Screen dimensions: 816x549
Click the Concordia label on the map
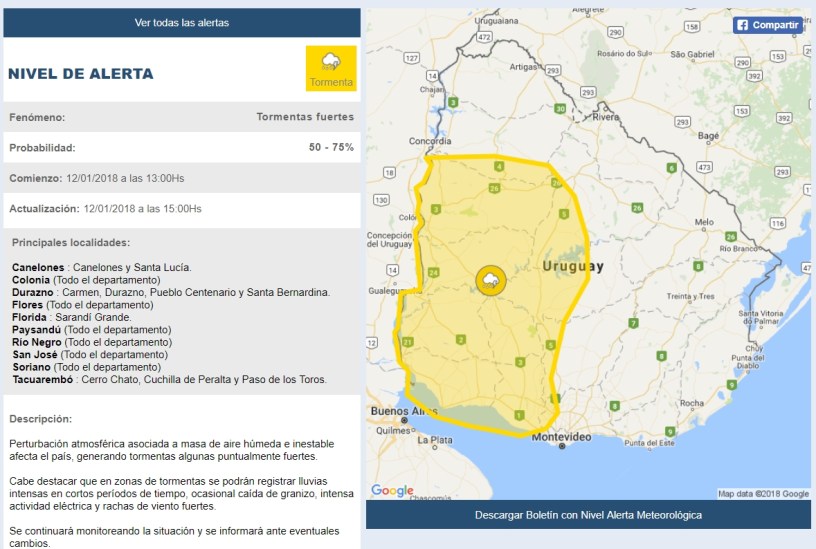point(430,141)
